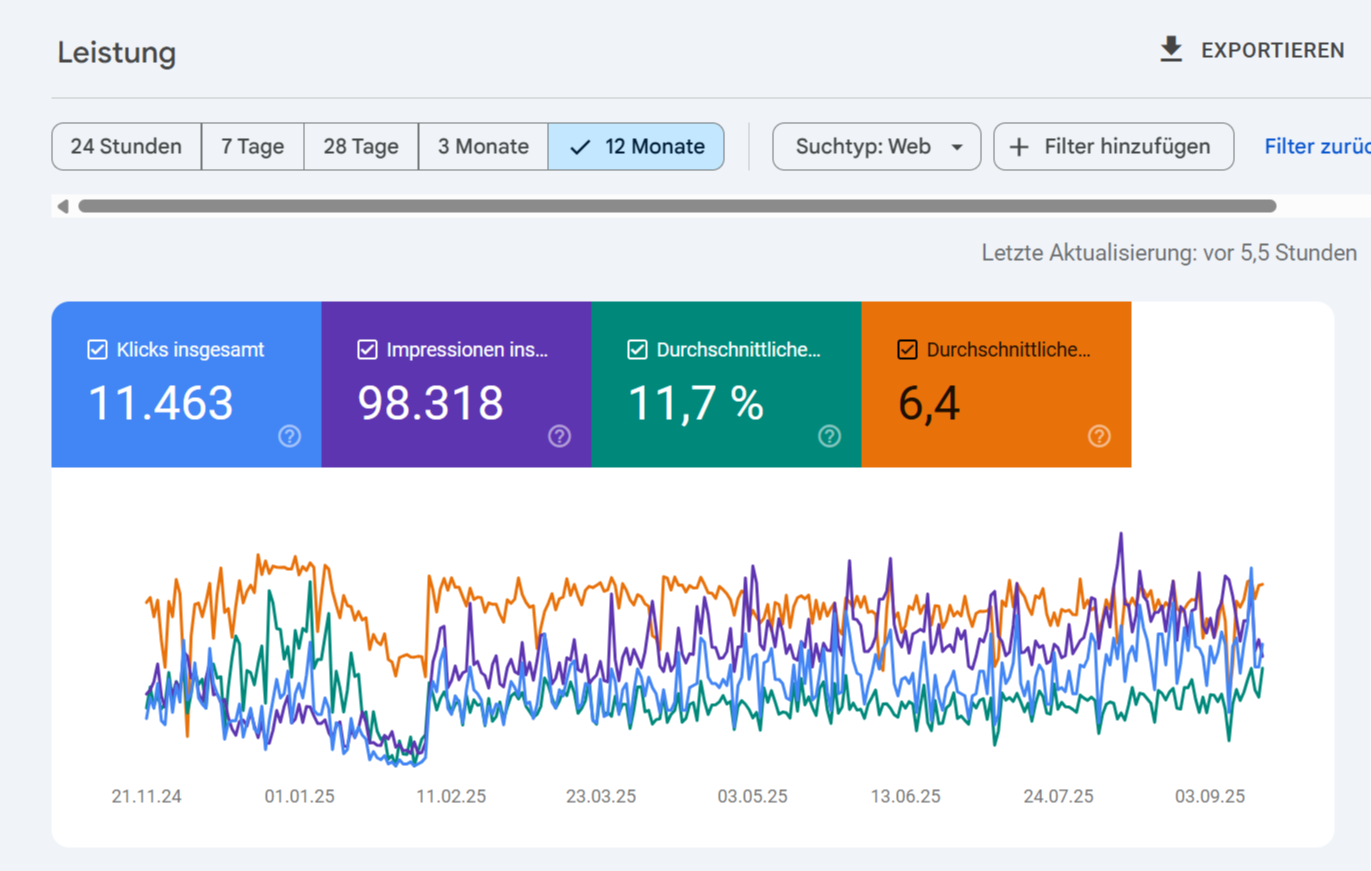Click the plus icon in Filter hinzufügen
The image size is (1371, 871).
[x=1019, y=147]
